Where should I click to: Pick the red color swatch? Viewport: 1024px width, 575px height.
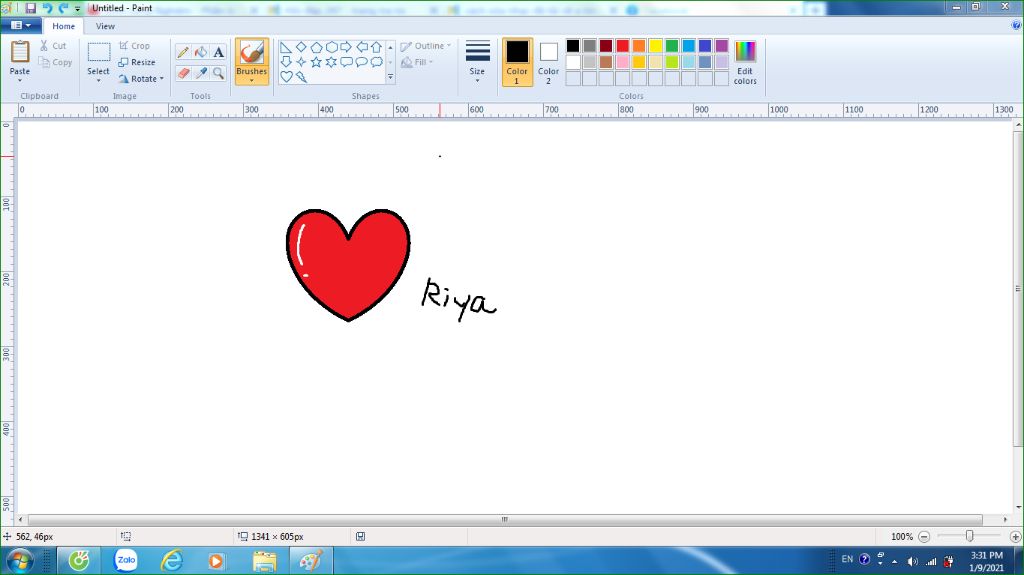point(622,45)
